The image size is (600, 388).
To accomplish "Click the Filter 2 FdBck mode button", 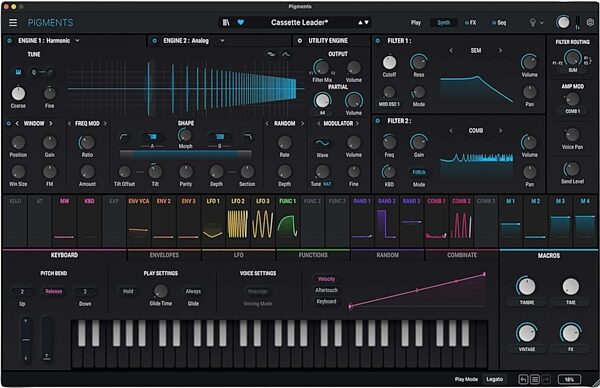I will coord(419,172).
